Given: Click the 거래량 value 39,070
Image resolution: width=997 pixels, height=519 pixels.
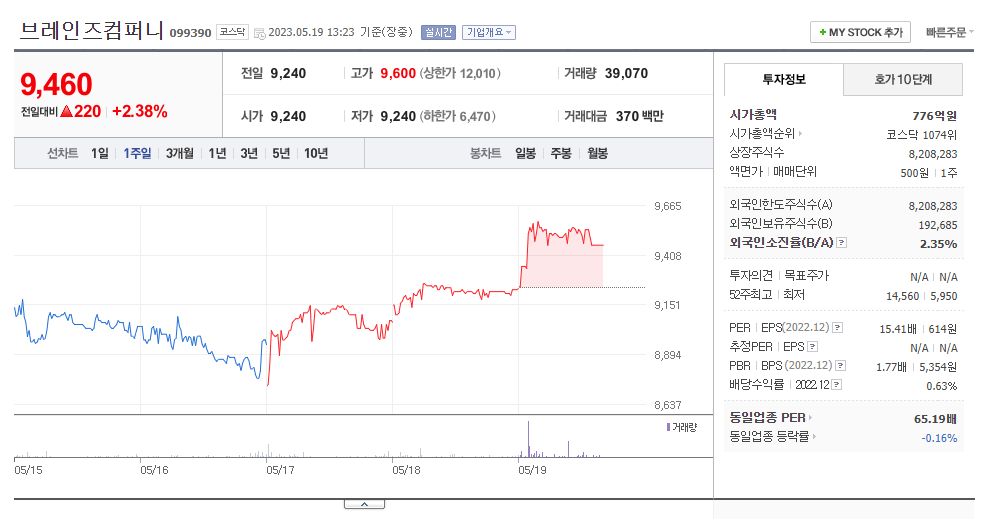Looking at the screenshot, I should tap(626, 73).
